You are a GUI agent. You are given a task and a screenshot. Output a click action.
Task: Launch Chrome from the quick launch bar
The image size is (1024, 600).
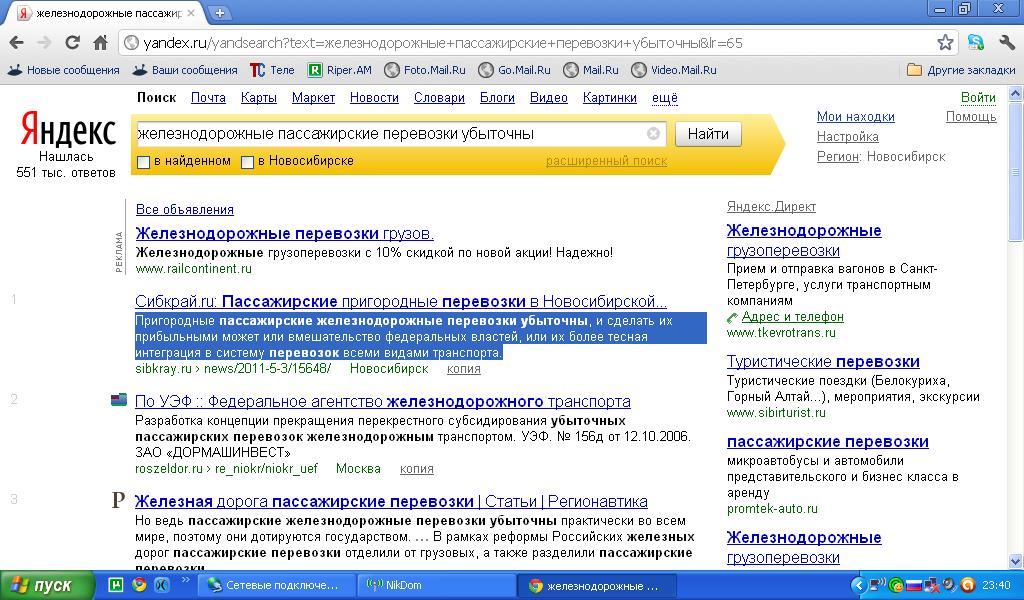pyautogui.click(x=139, y=585)
